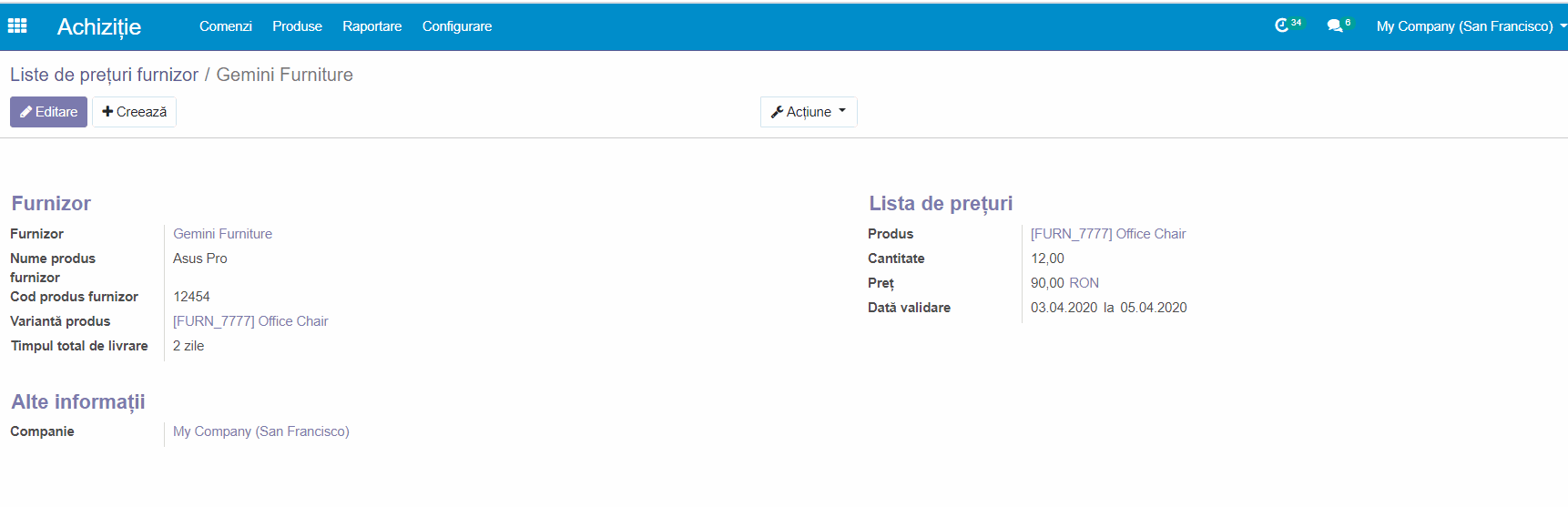Expand the My Company (San Francisco) switcher

(x=1471, y=26)
